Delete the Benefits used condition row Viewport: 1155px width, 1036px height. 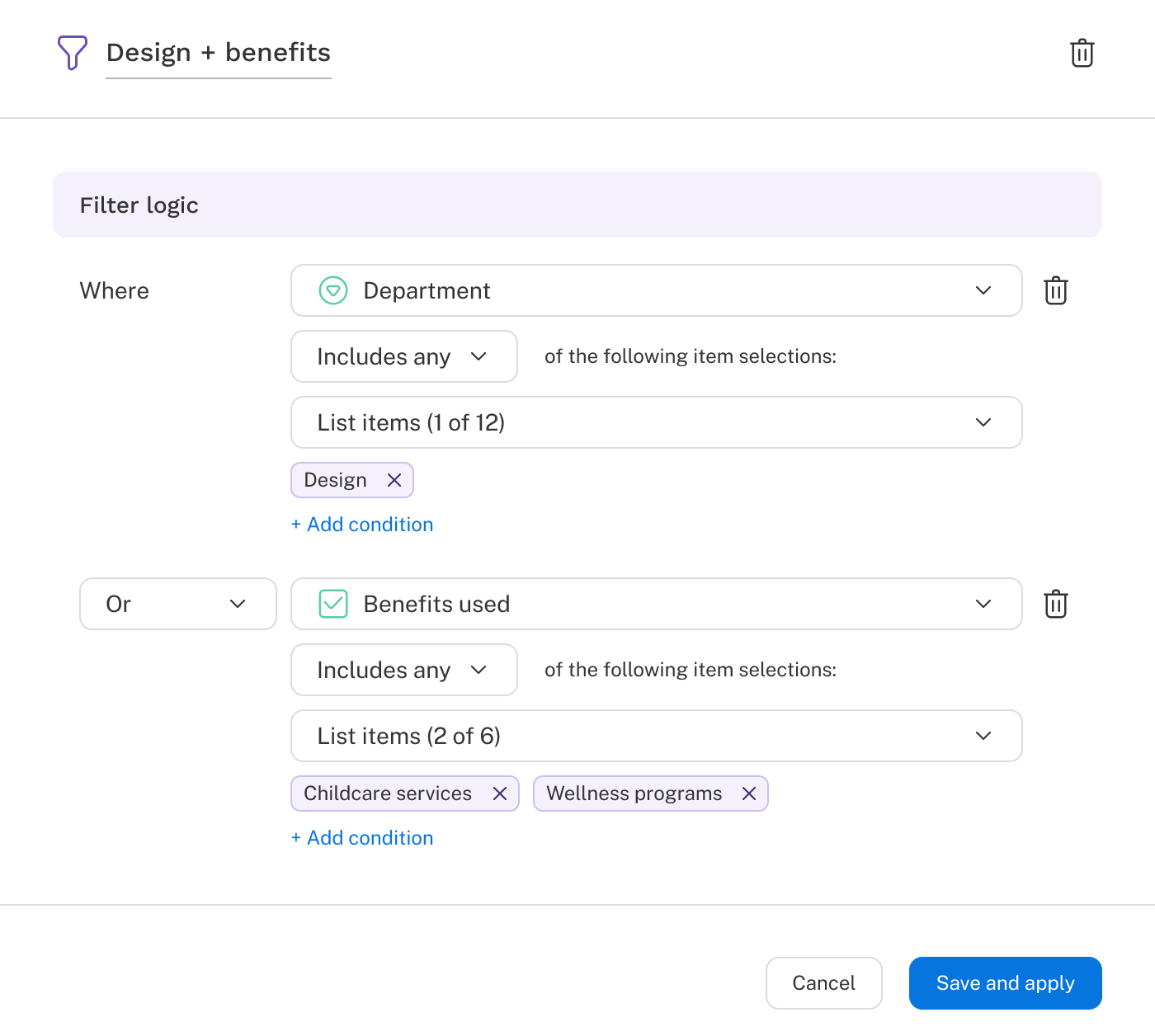[1055, 604]
